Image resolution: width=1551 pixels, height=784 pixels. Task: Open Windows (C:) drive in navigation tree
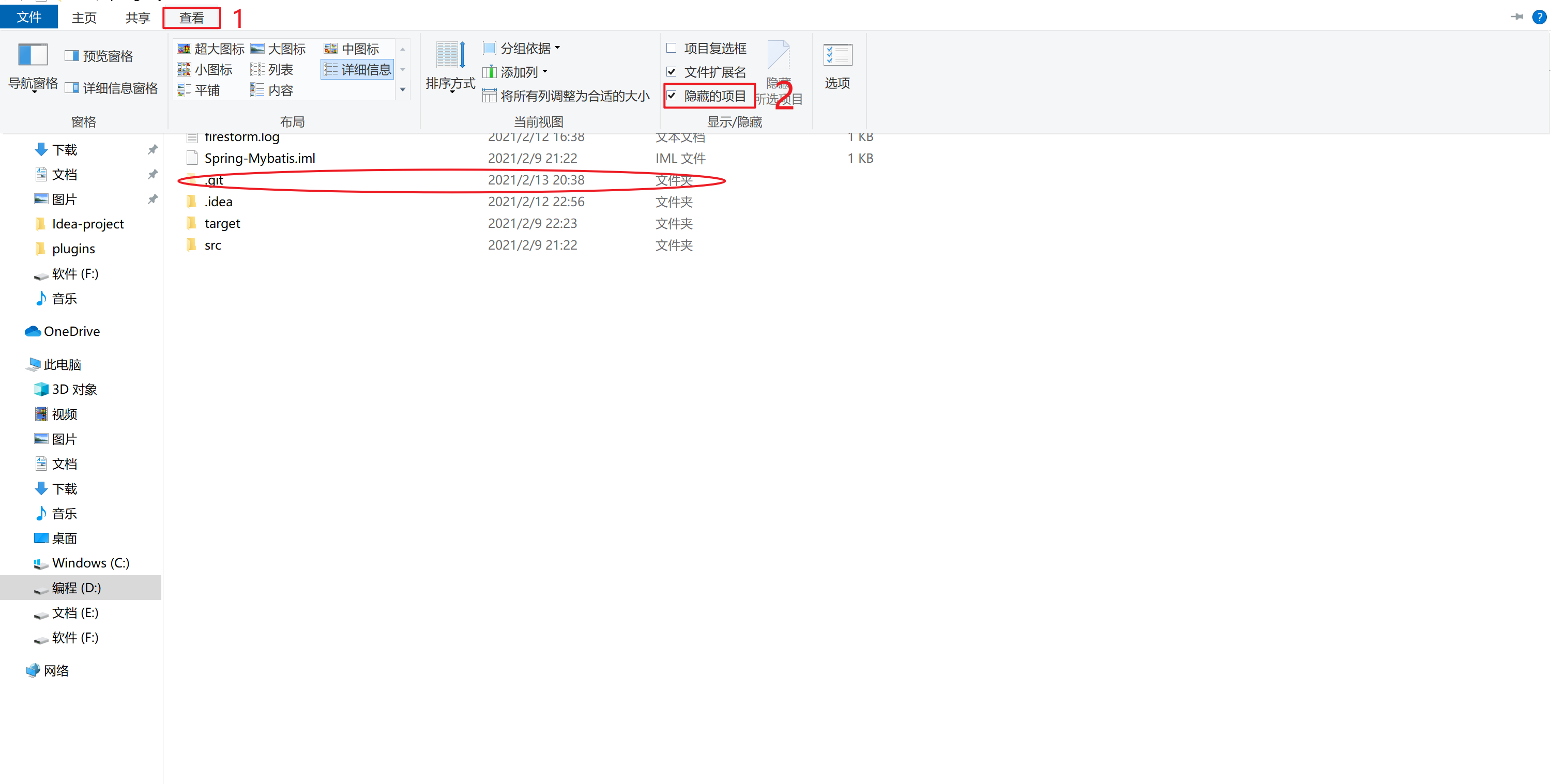point(90,563)
